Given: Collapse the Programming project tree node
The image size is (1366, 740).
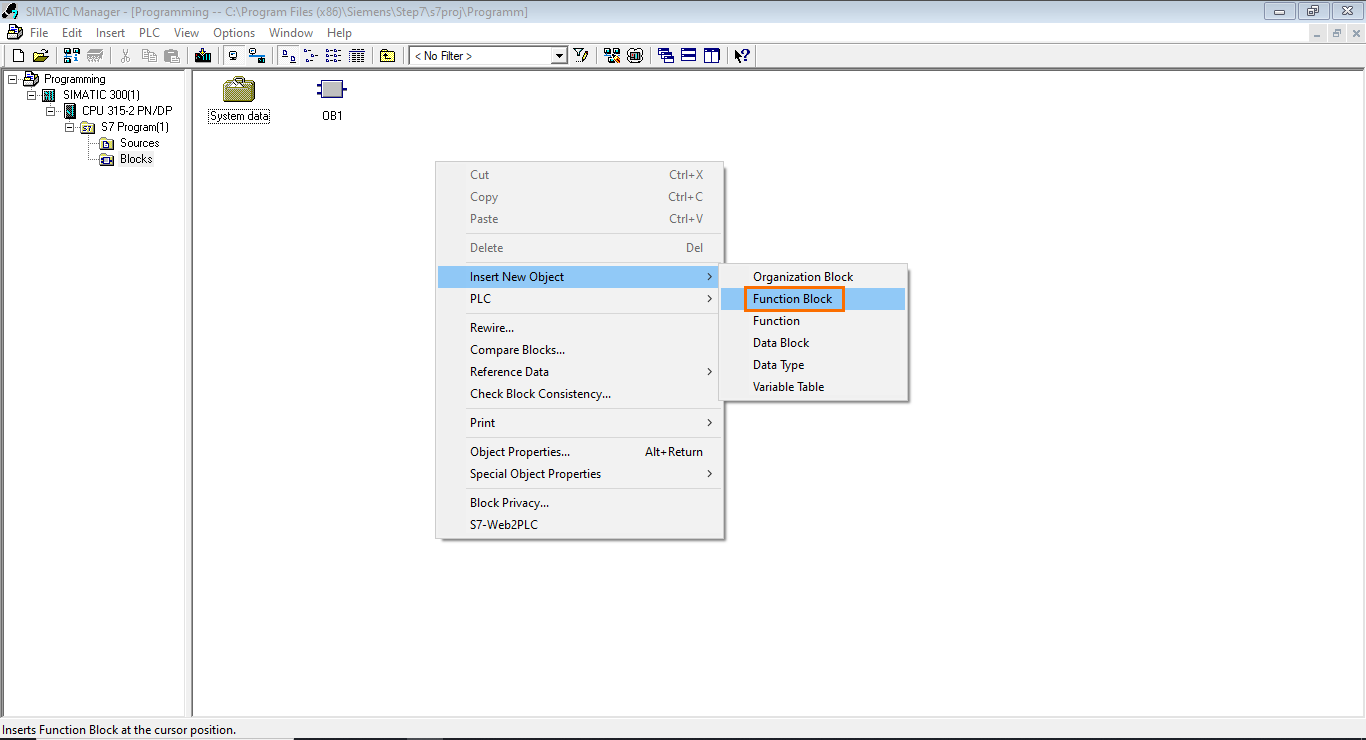Looking at the screenshot, I should coord(12,79).
